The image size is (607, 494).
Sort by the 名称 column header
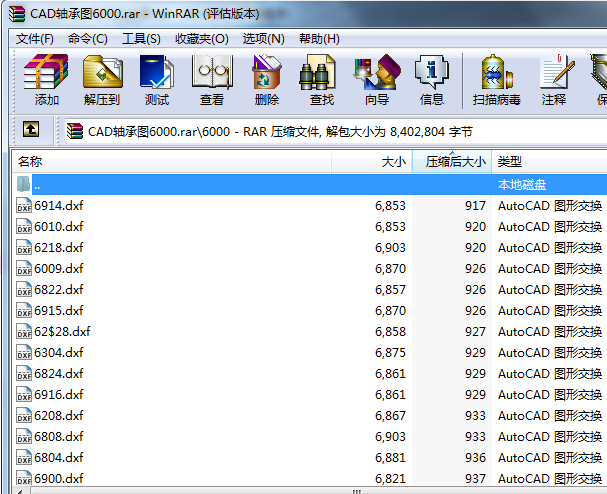172,161
